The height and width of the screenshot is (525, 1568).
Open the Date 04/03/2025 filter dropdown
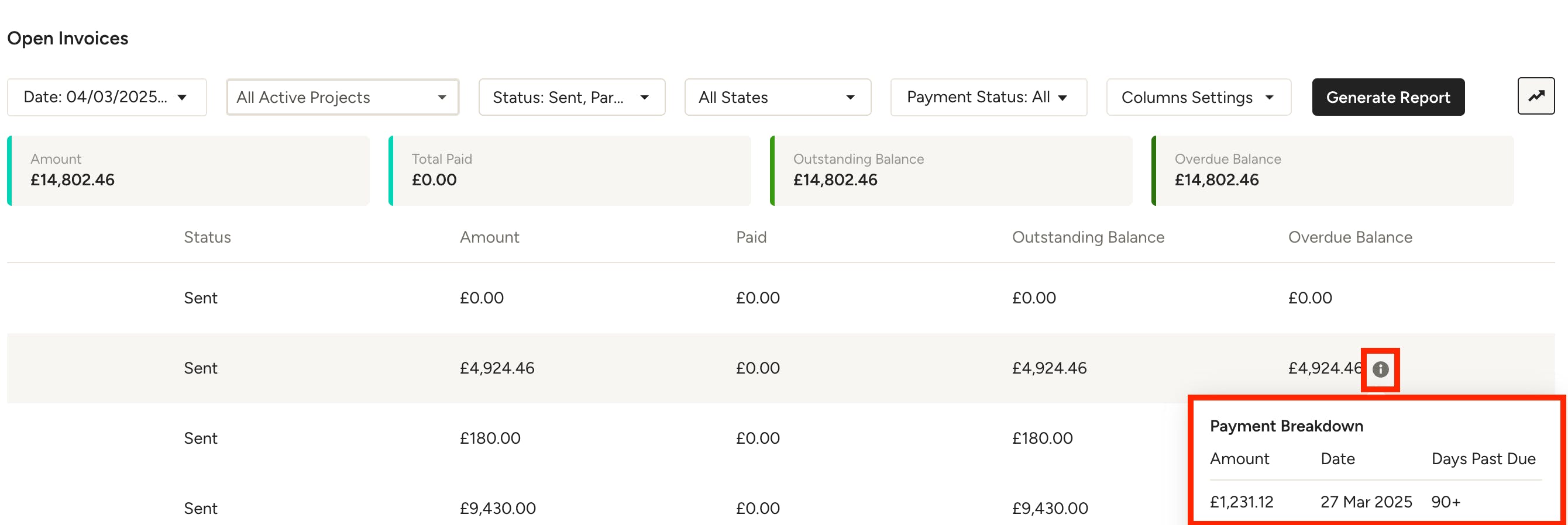[x=106, y=96]
